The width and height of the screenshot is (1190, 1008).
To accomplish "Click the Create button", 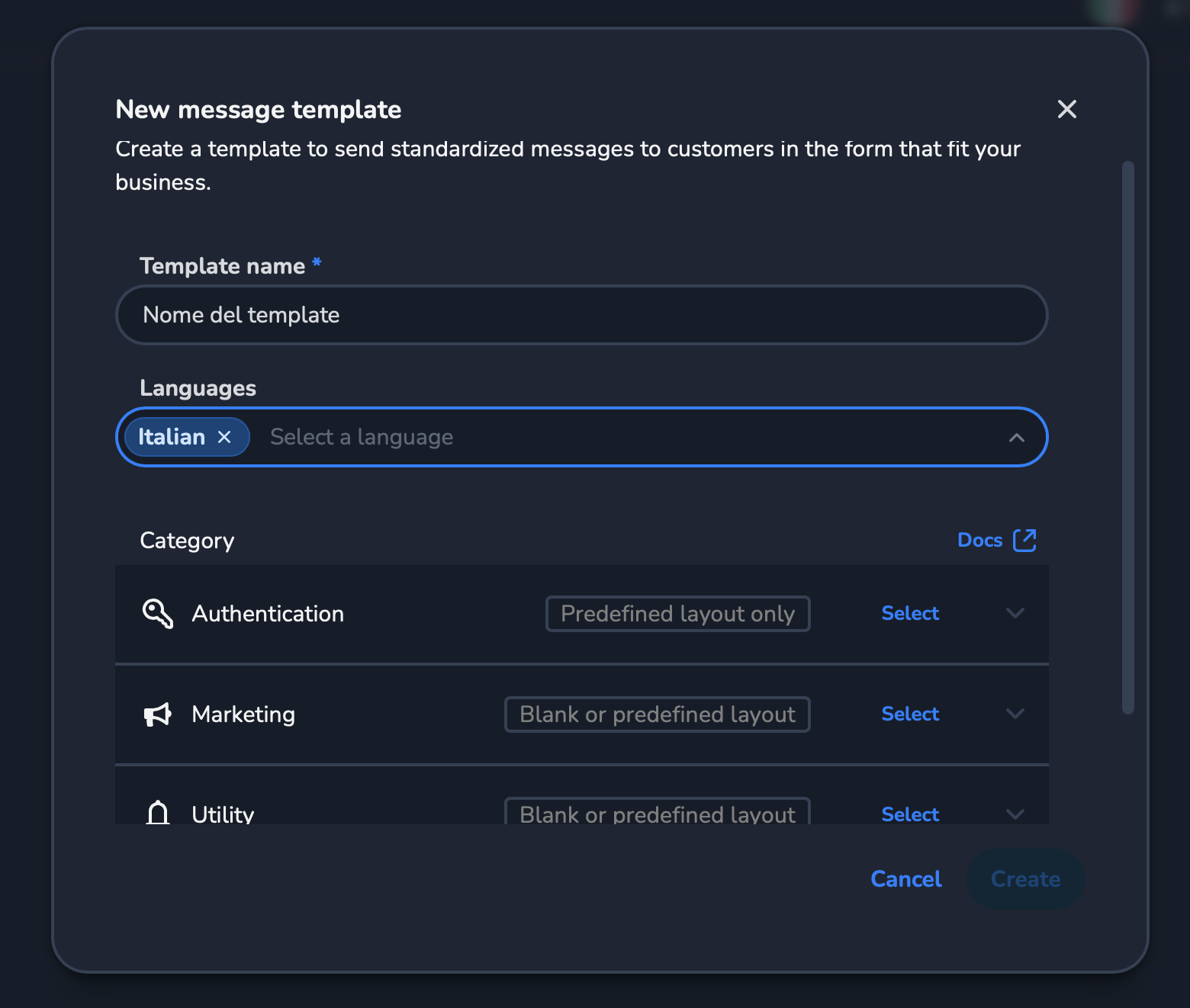I will coord(1025,879).
